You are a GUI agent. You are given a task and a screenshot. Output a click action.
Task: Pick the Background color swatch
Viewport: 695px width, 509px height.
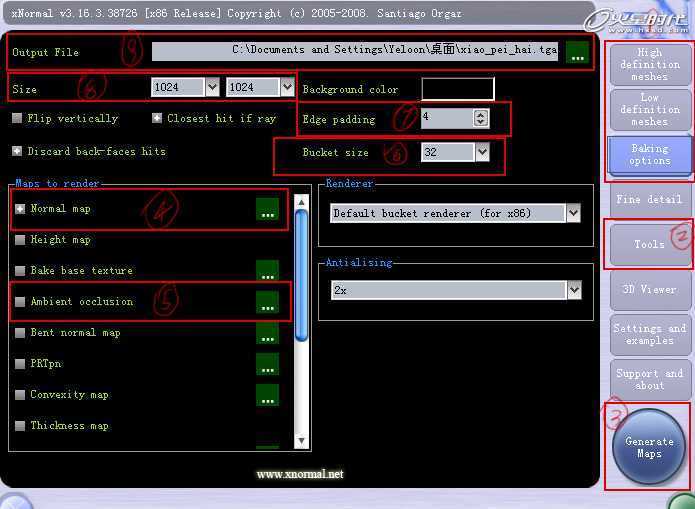458,89
